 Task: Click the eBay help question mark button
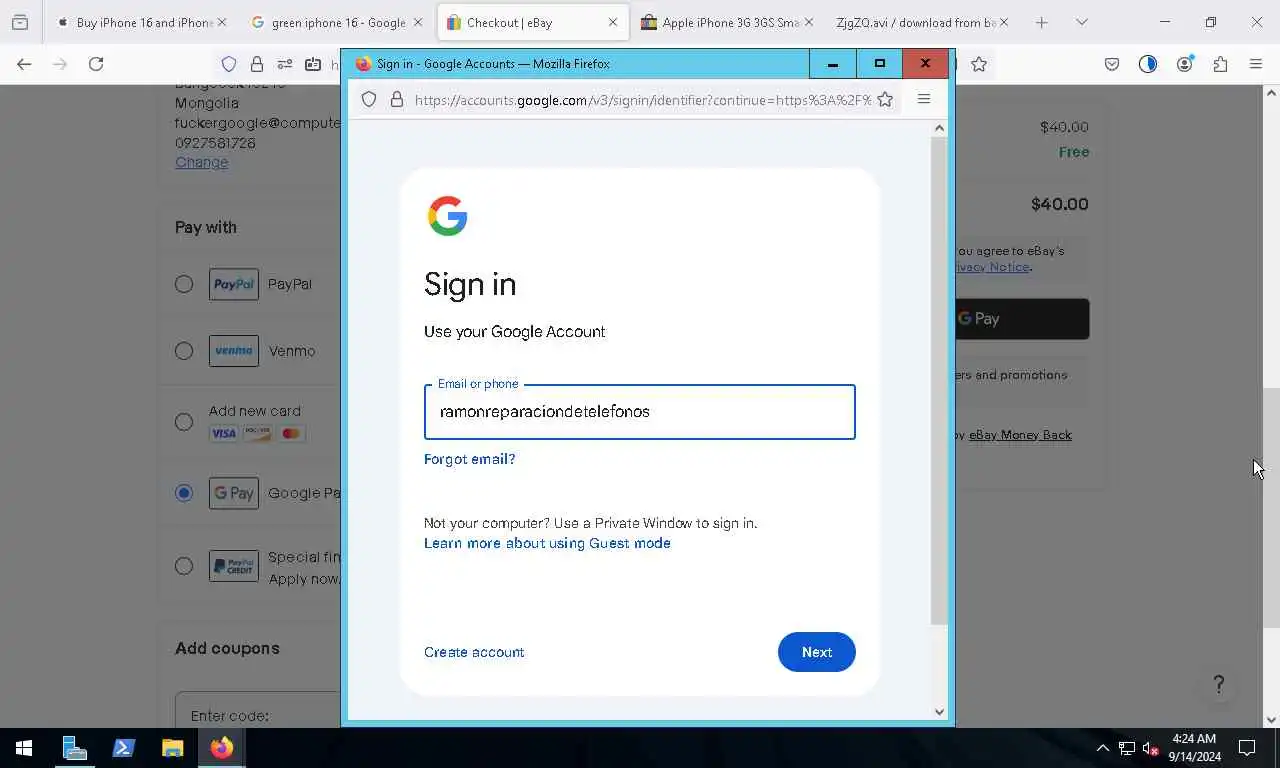click(x=1218, y=685)
